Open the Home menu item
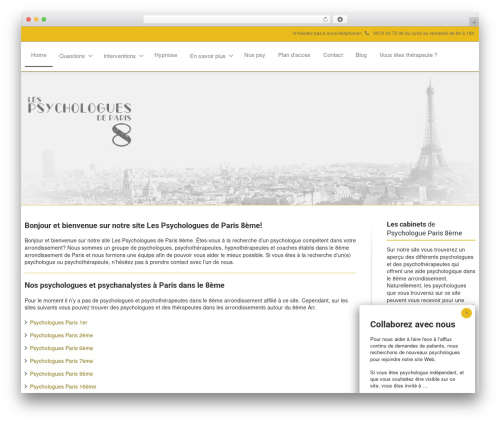This screenshot has width=500, height=423. point(39,55)
